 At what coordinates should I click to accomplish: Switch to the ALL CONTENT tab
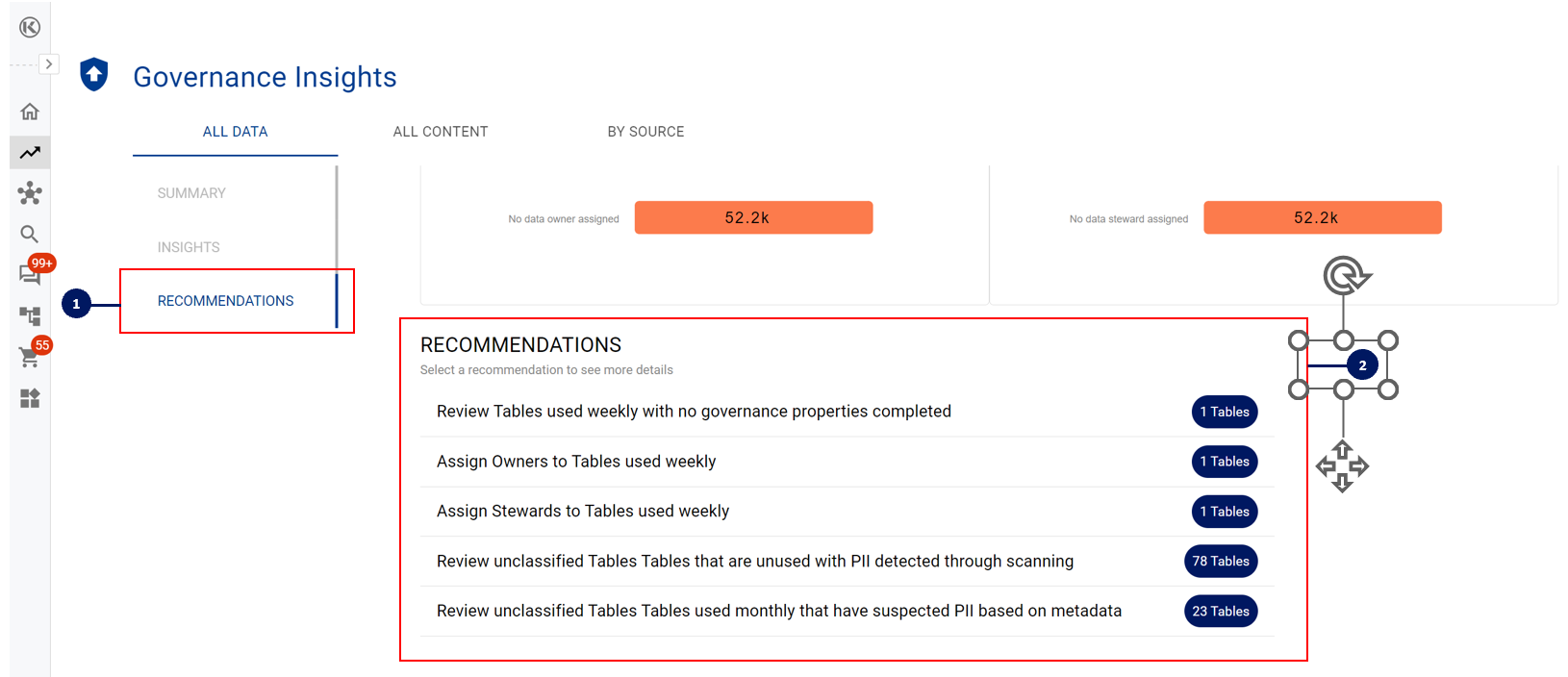441,132
